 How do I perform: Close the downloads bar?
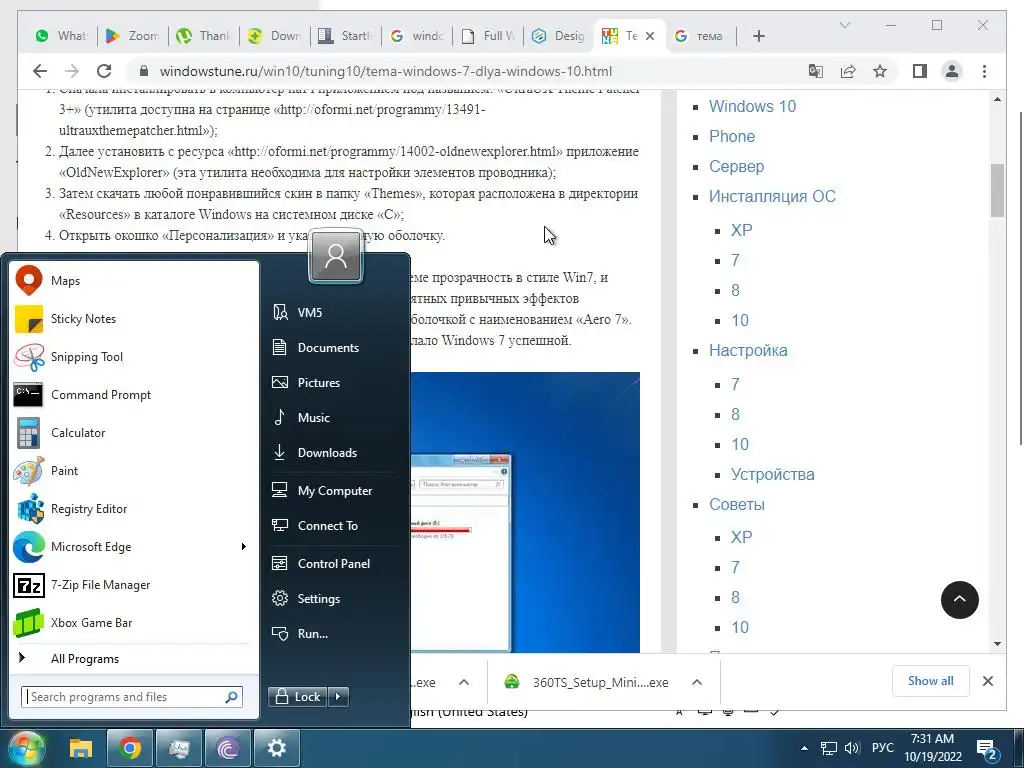987,681
